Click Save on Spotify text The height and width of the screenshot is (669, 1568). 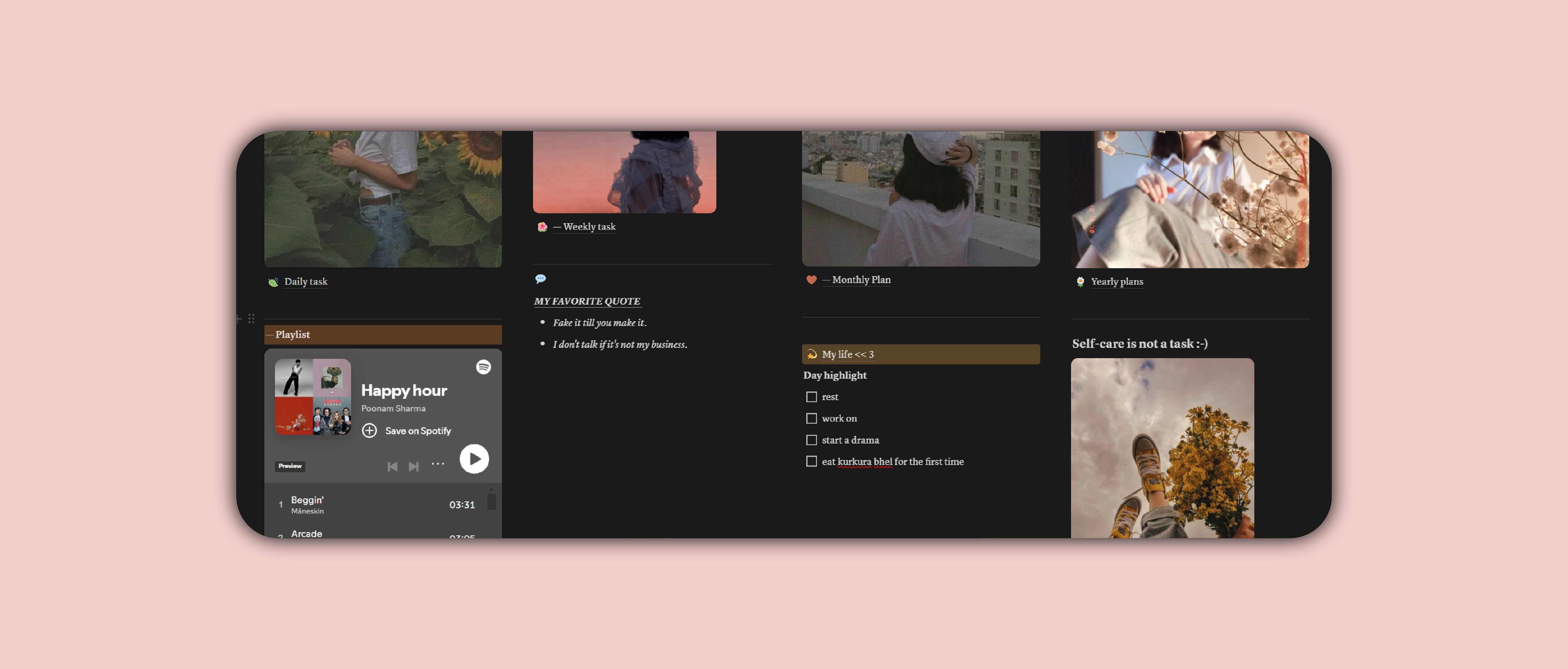418,431
